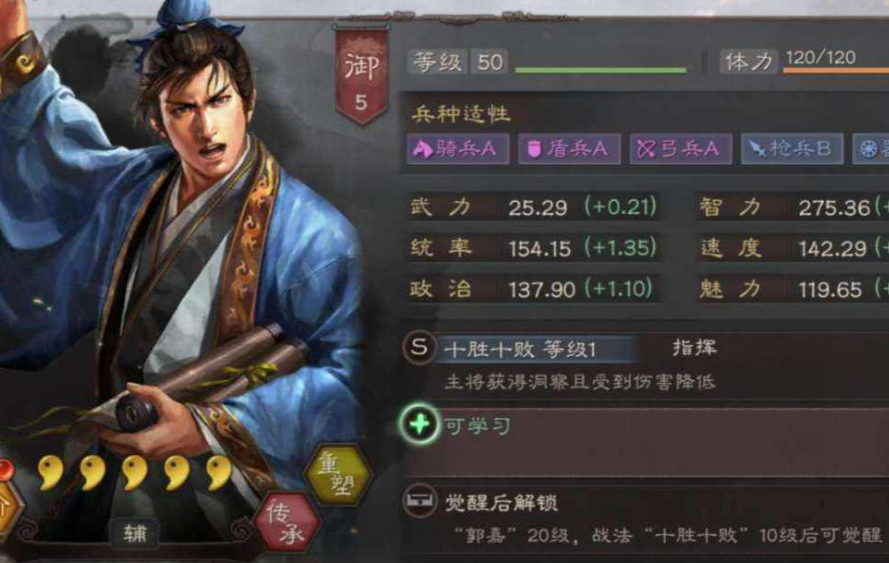Click the 可学习 empty skill slot
Image resolution: width=889 pixels, height=563 pixels.
point(645,442)
